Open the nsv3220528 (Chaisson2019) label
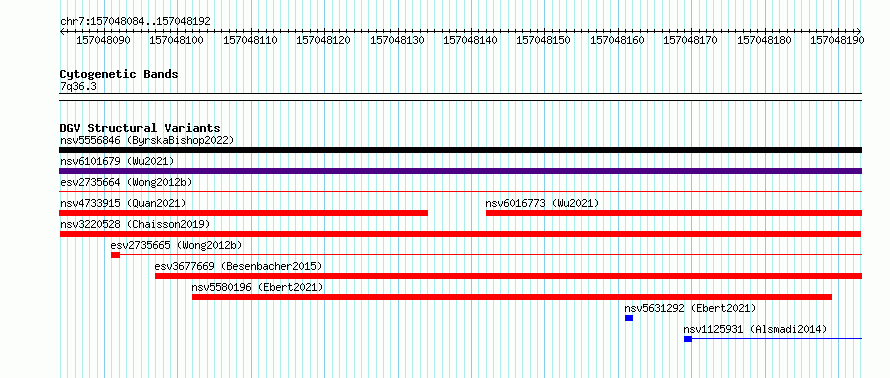890x378 pixels. click(x=135, y=224)
